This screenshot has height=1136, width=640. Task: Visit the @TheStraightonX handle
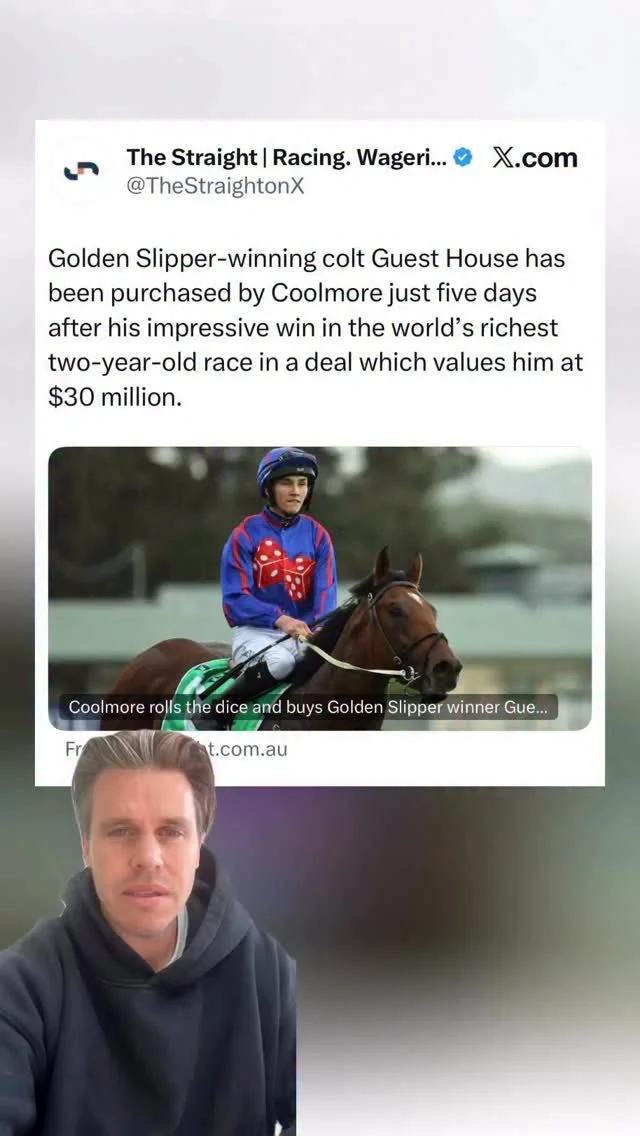(x=215, y=187)
